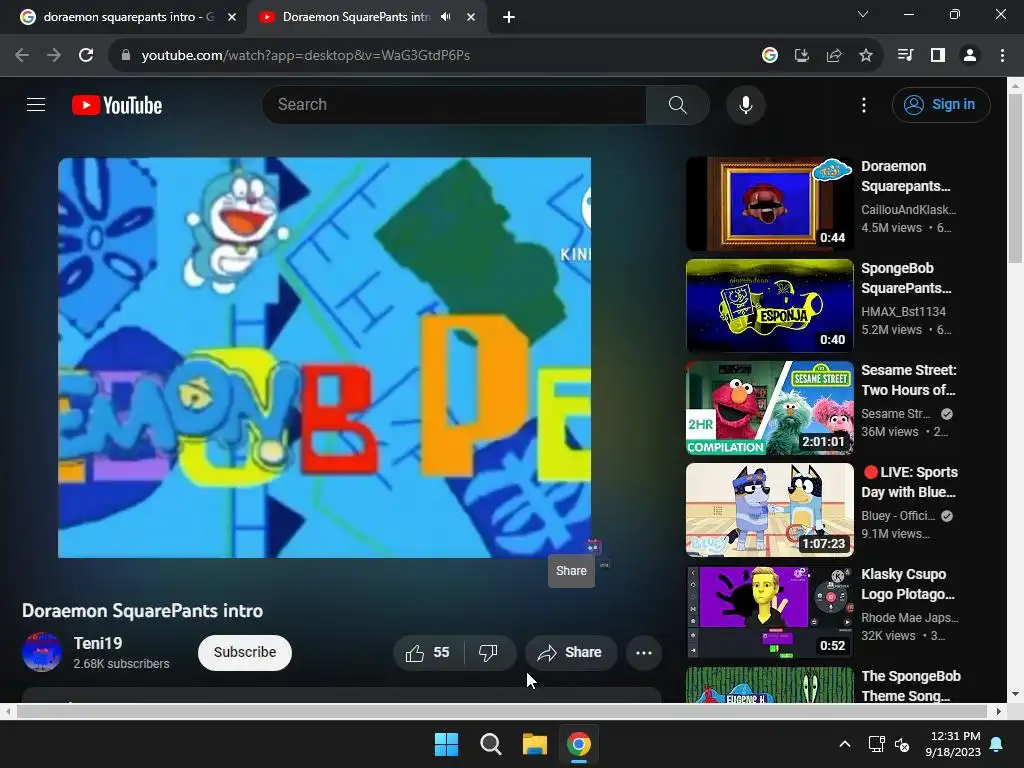Go forward in browser history
The width and height of the screenshot is (1024, 768).
point(54,56)
